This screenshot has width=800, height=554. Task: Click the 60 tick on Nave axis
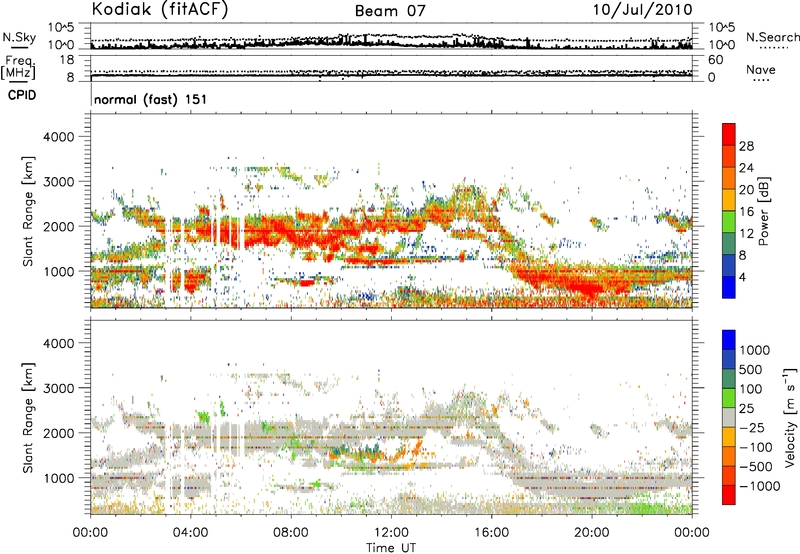click(x=716, y=60)
